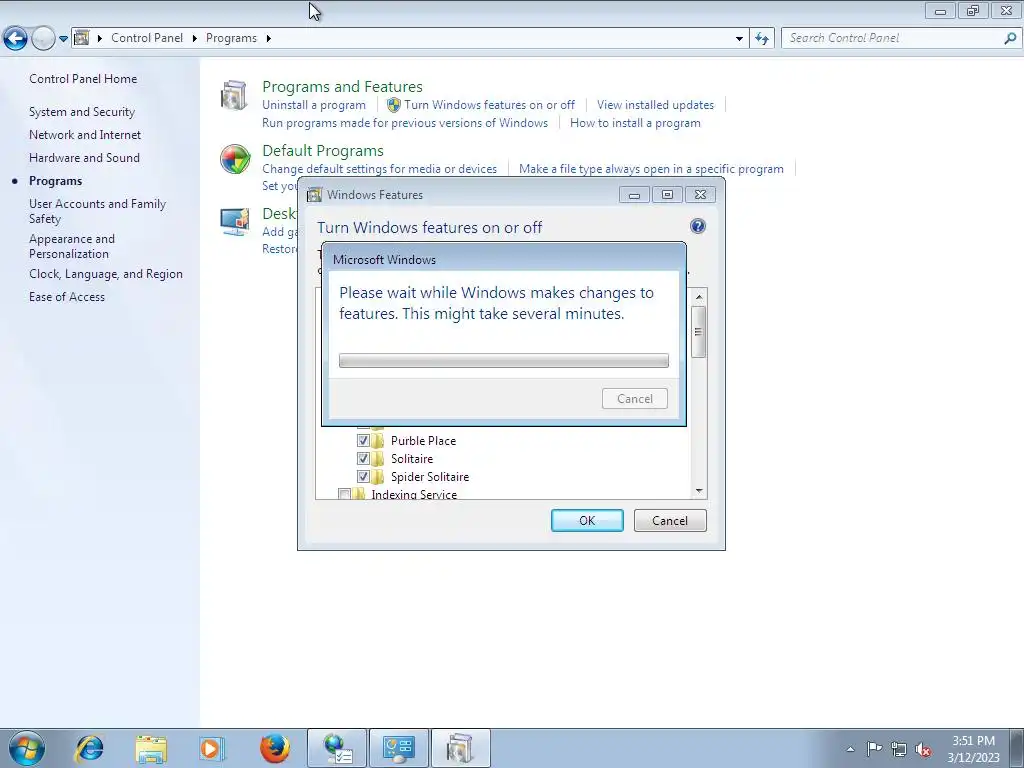Go to Hardware and Sound
The width and height of the screenshot is (1024, 768).
pos(84,157)
